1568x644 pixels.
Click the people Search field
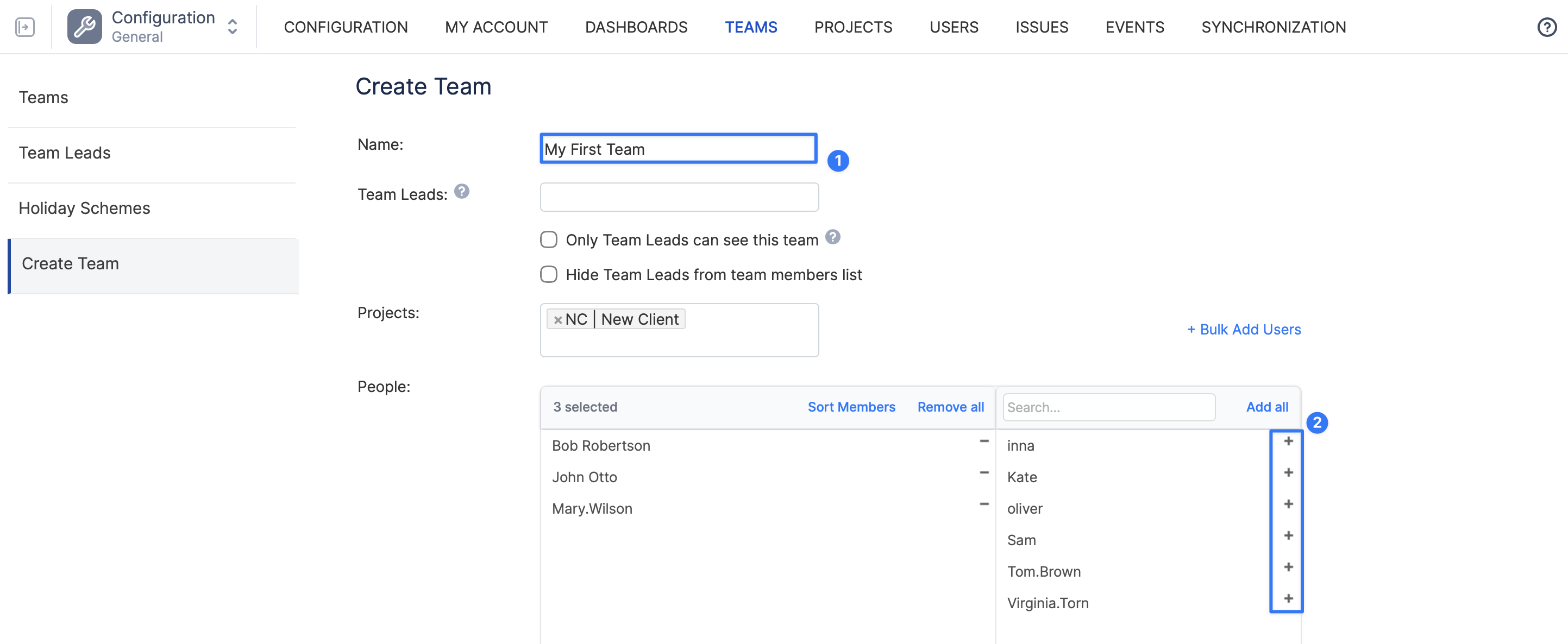[x=1108, y=407]
